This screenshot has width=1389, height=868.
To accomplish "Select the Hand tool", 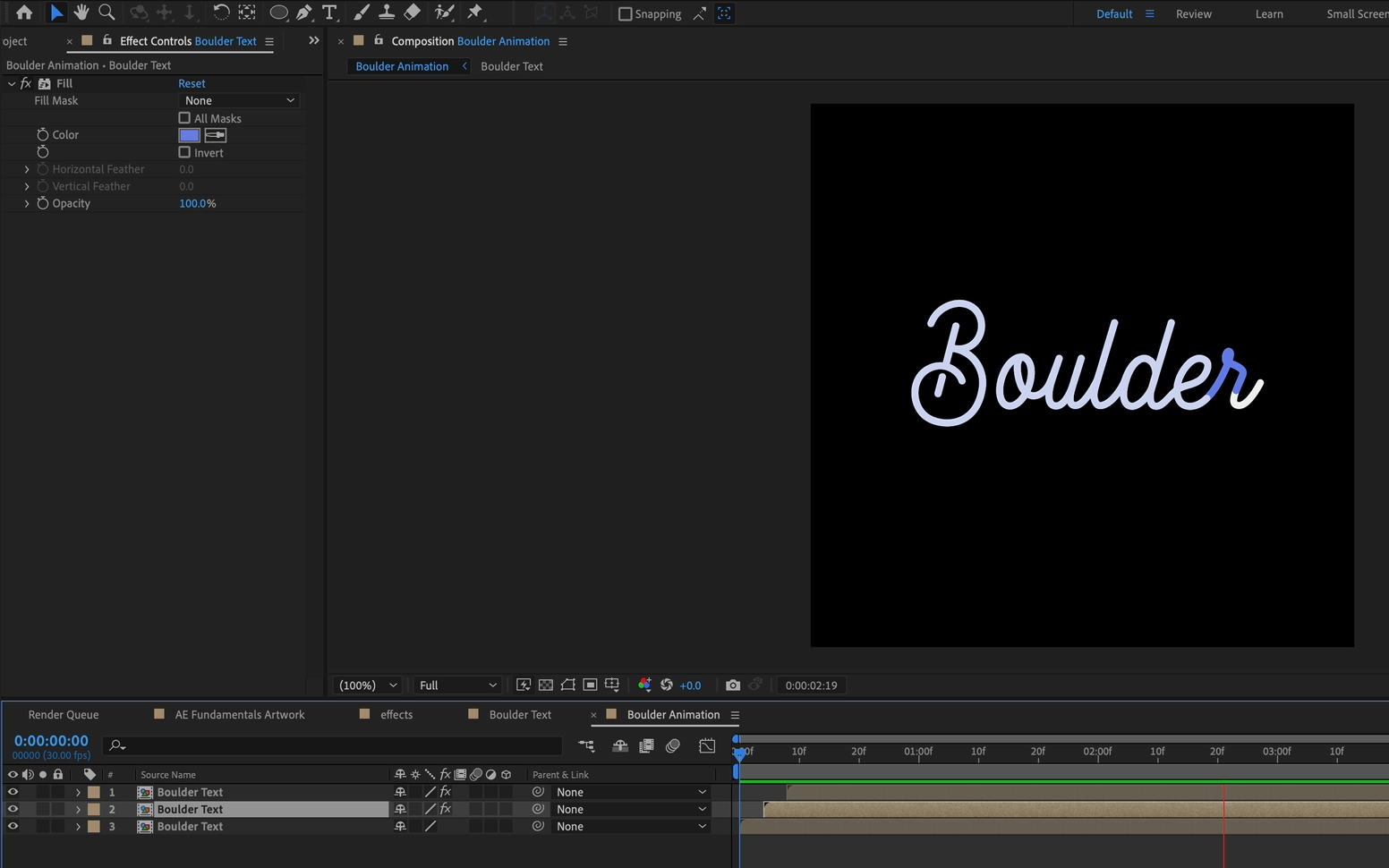I will click(x=81, y=13).
